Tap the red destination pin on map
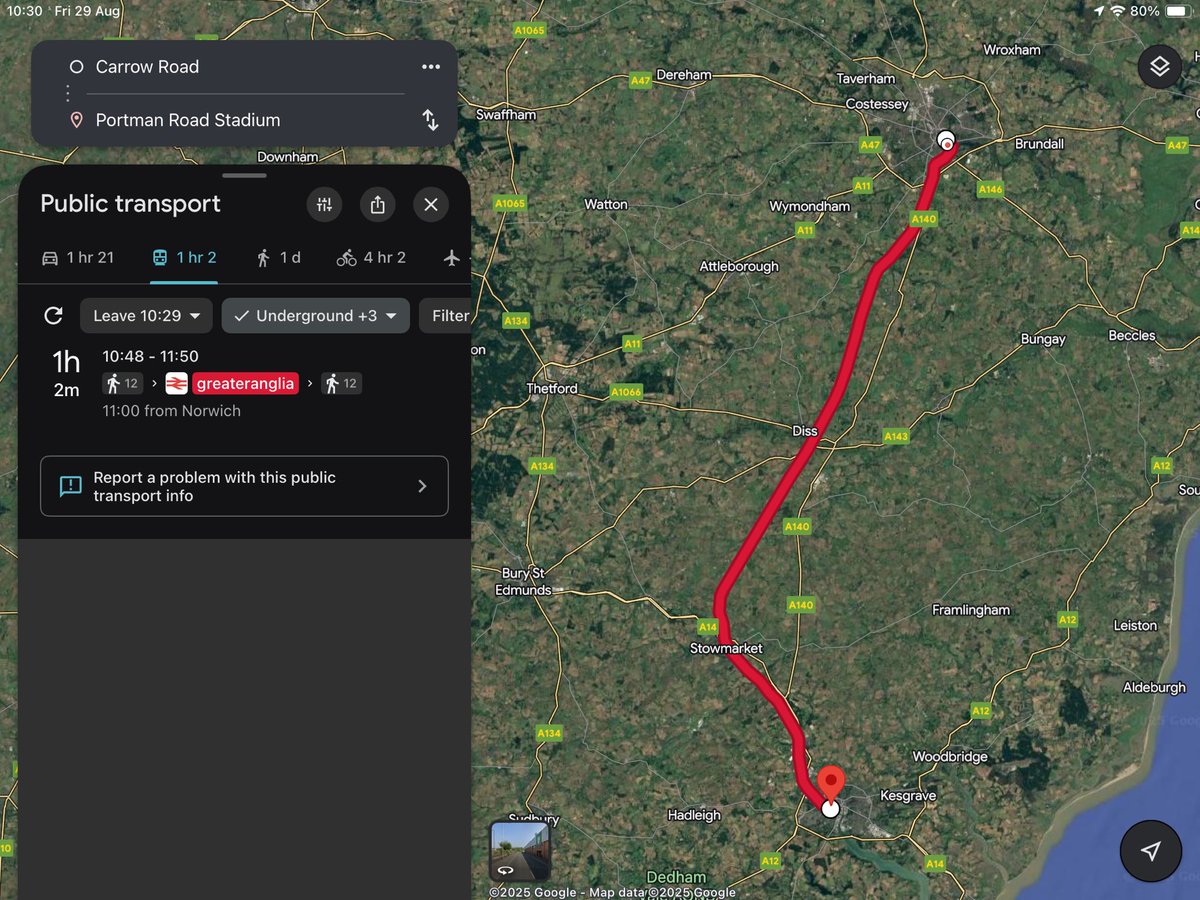The height and width of the screenshot is (900, 1200). (830, 782)
